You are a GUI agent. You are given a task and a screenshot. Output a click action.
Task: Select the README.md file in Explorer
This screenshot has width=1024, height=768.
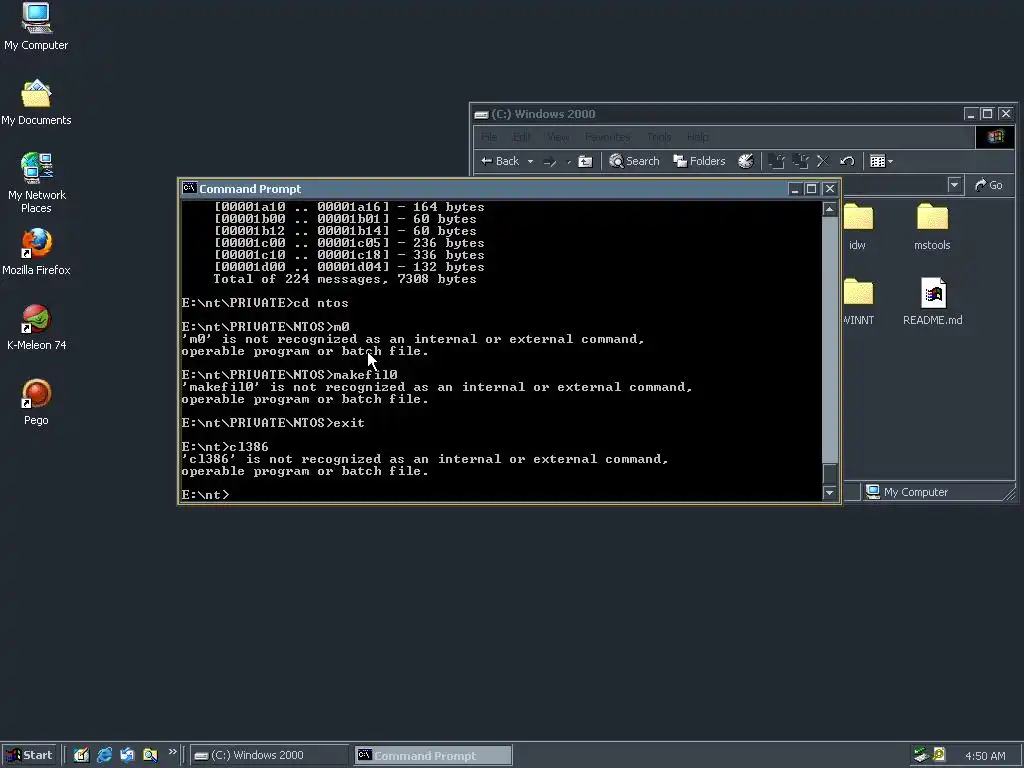[933, 301]
